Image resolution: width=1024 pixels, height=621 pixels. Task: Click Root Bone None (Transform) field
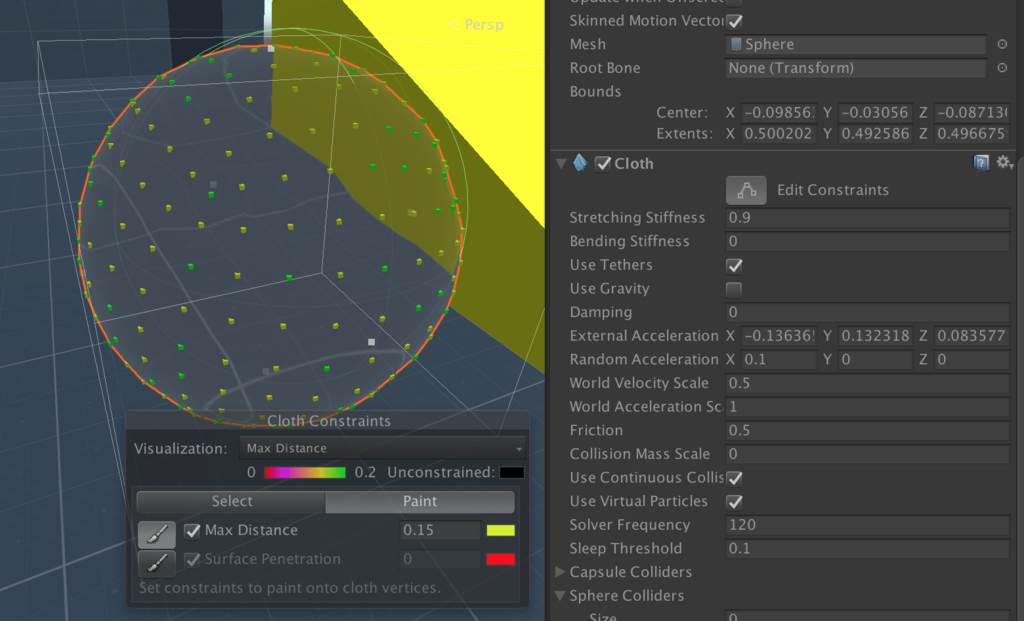tap(856, 68)
